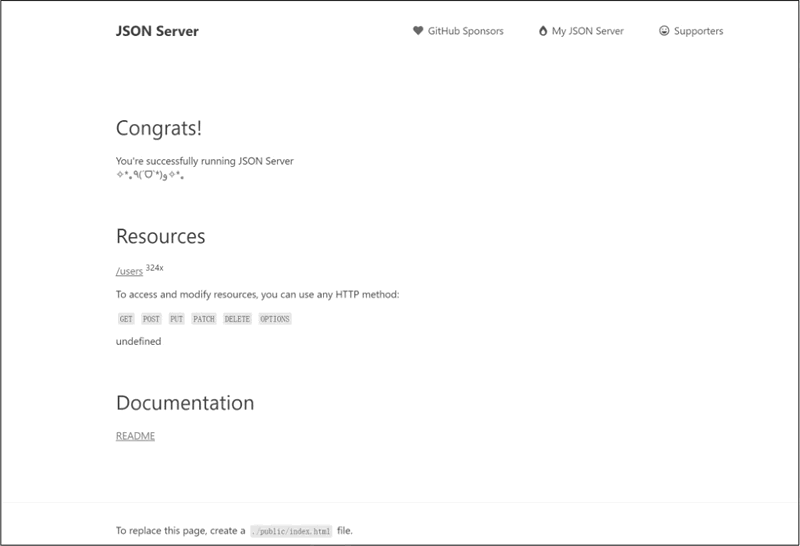This screenshot has width=800, height=546.
Task: Click the PATCH method tag
Action: point(204,319)
